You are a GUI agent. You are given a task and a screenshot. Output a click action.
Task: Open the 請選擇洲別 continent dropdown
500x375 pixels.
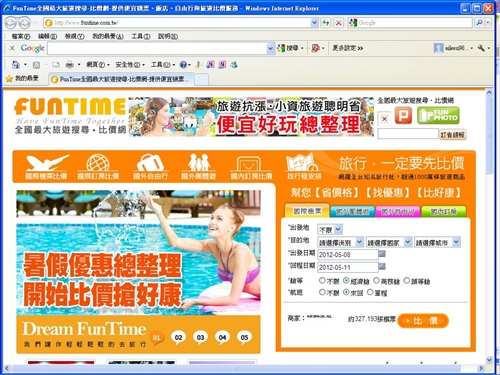pyautogui.click(x=340, y=242)
